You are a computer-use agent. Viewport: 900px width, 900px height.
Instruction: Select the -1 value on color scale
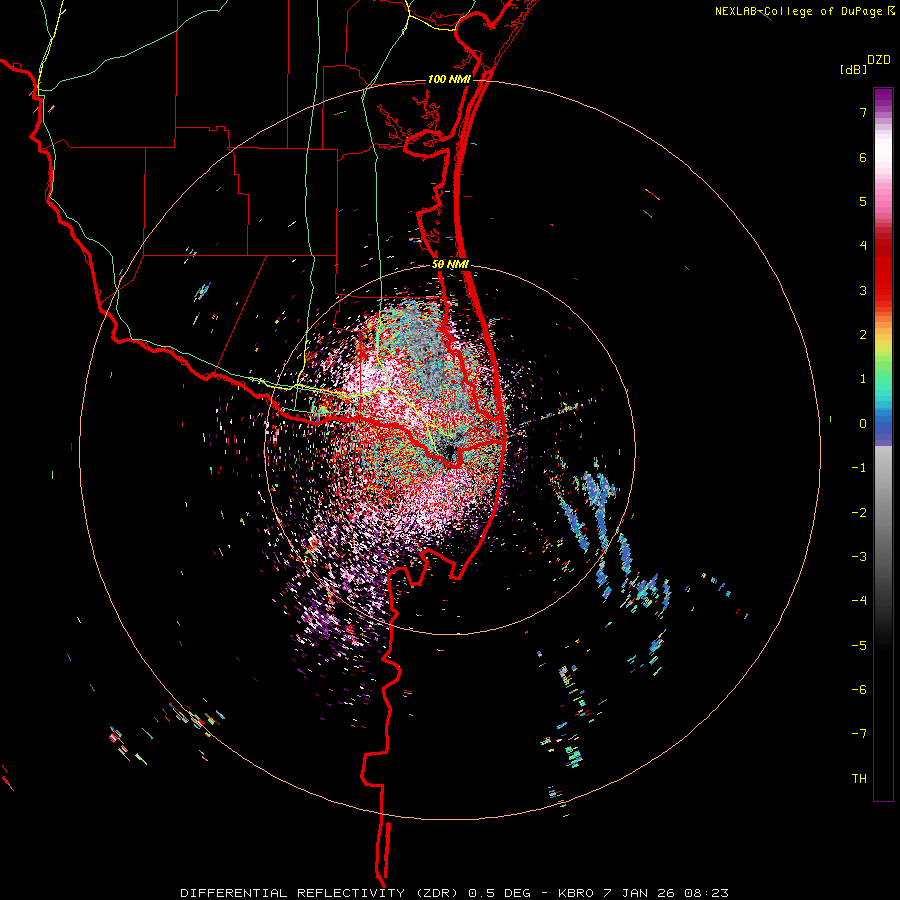[859, 468]
